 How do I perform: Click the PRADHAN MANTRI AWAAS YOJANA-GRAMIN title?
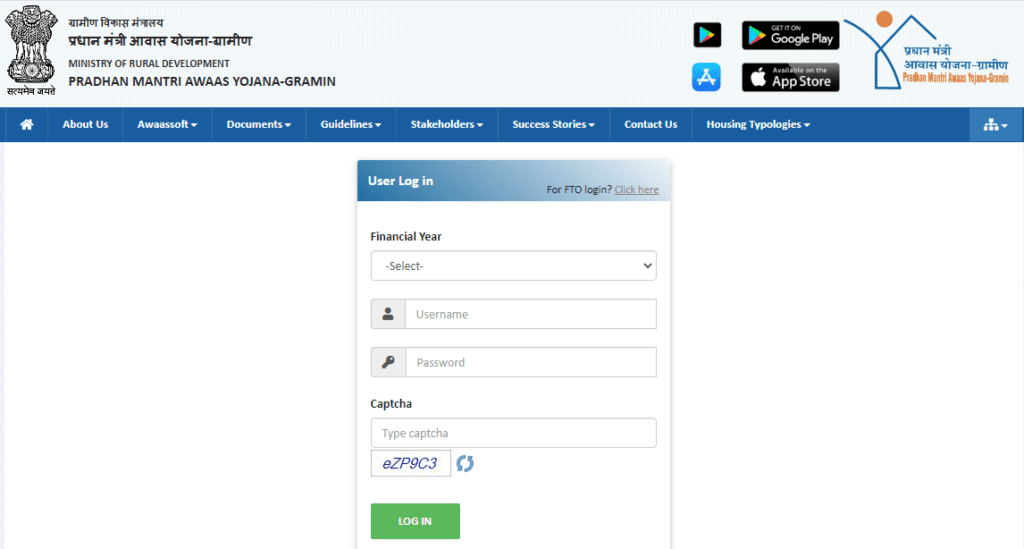(x=202, y=82)
